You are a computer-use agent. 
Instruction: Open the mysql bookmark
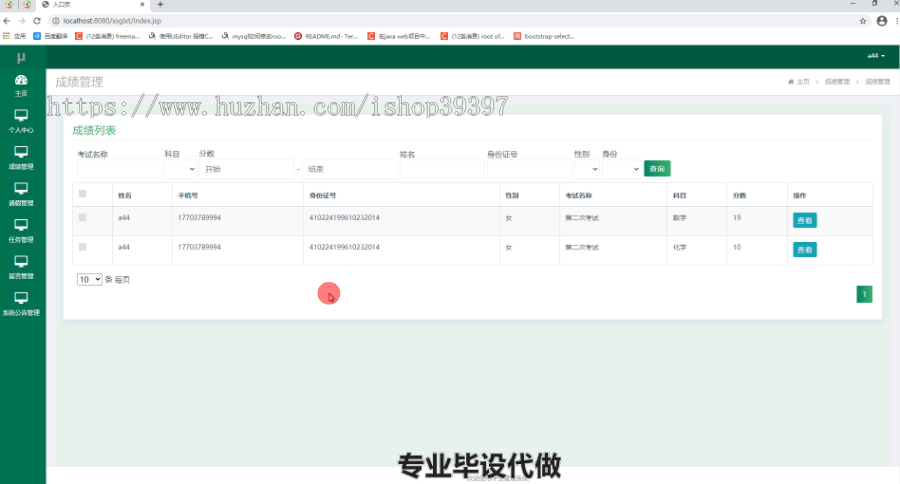[254, 36]
